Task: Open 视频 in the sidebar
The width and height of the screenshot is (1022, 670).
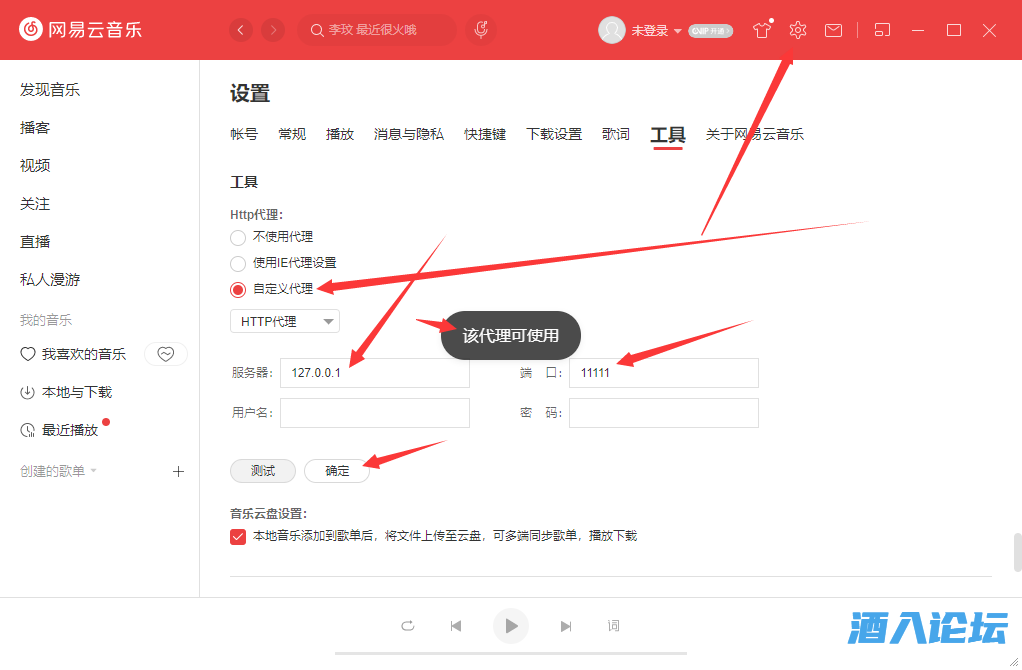Action: (35, 166)
